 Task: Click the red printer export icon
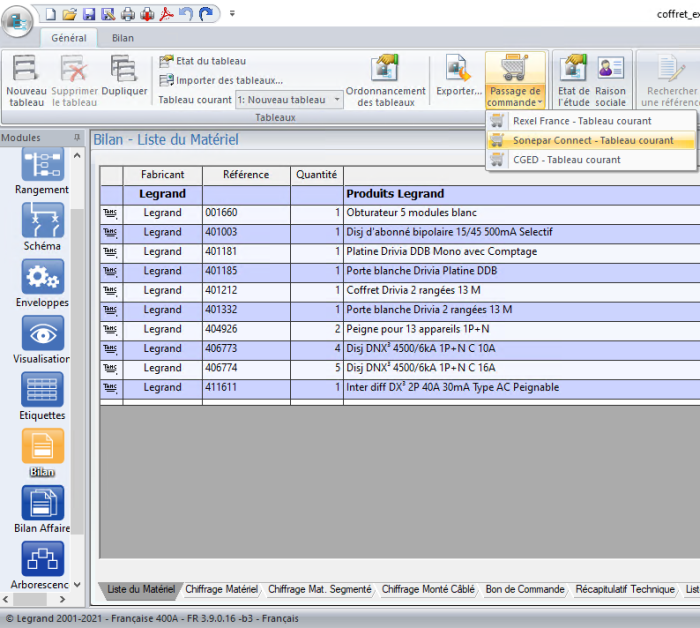147,14
